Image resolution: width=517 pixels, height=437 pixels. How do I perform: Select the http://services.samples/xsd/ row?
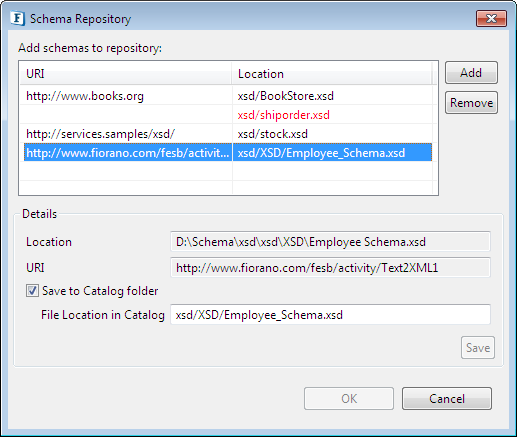coord(228,134)
